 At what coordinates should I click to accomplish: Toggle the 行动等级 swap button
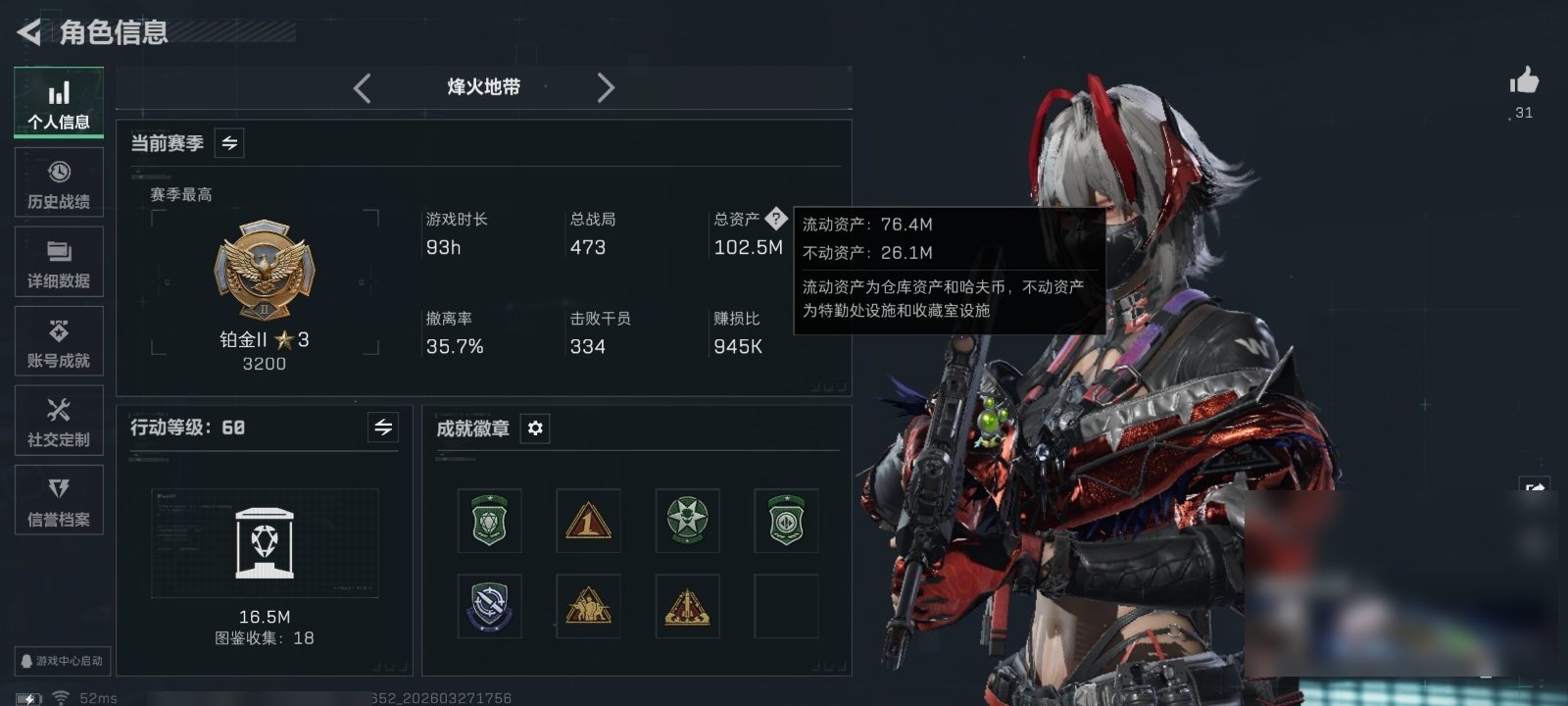(x=383, y=428)
